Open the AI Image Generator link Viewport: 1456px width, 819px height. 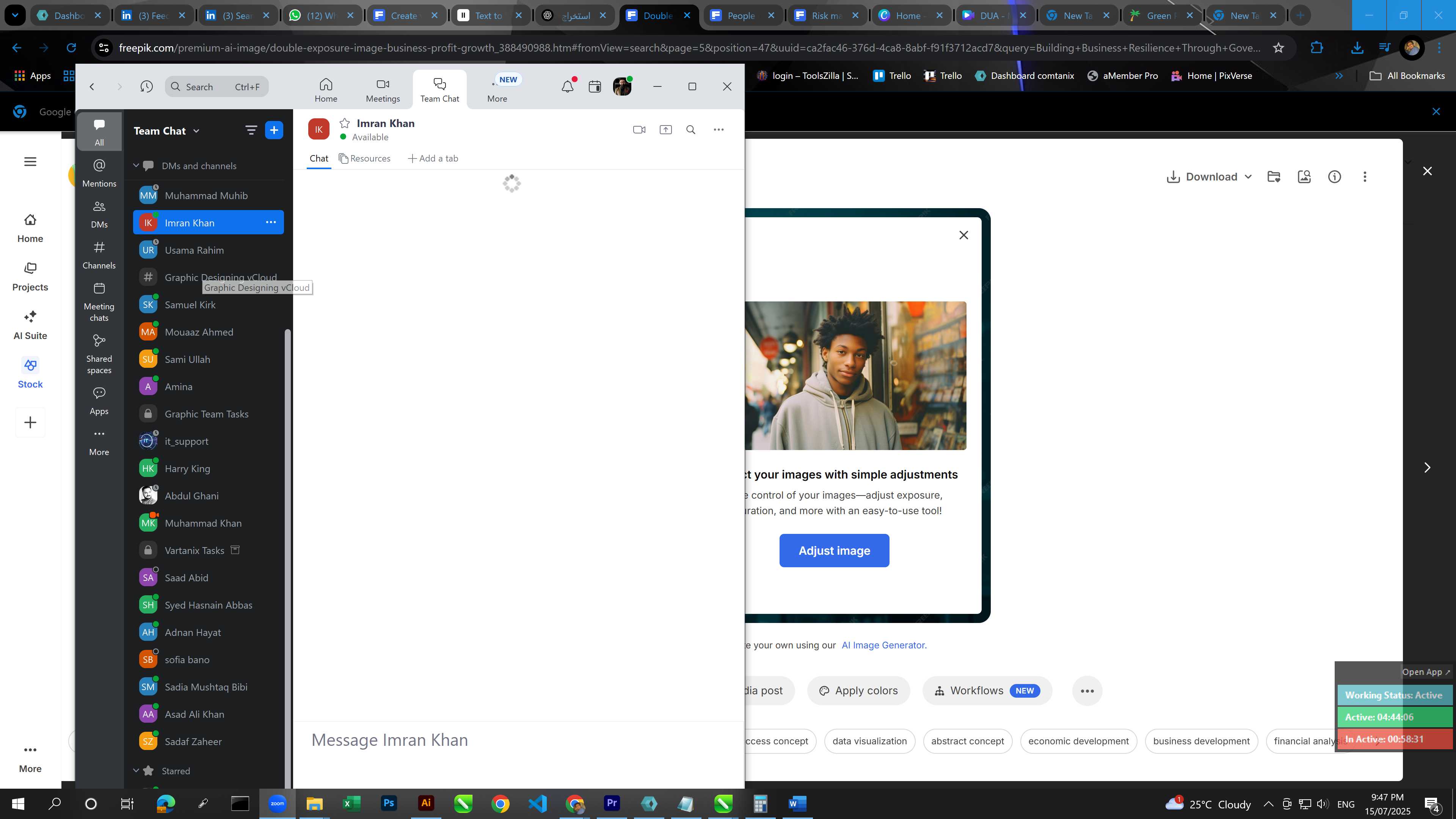(x=883, y=645)
